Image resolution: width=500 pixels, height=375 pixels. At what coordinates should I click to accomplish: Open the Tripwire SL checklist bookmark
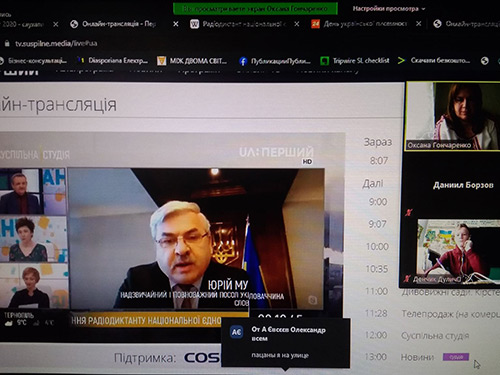pos(355,61)
